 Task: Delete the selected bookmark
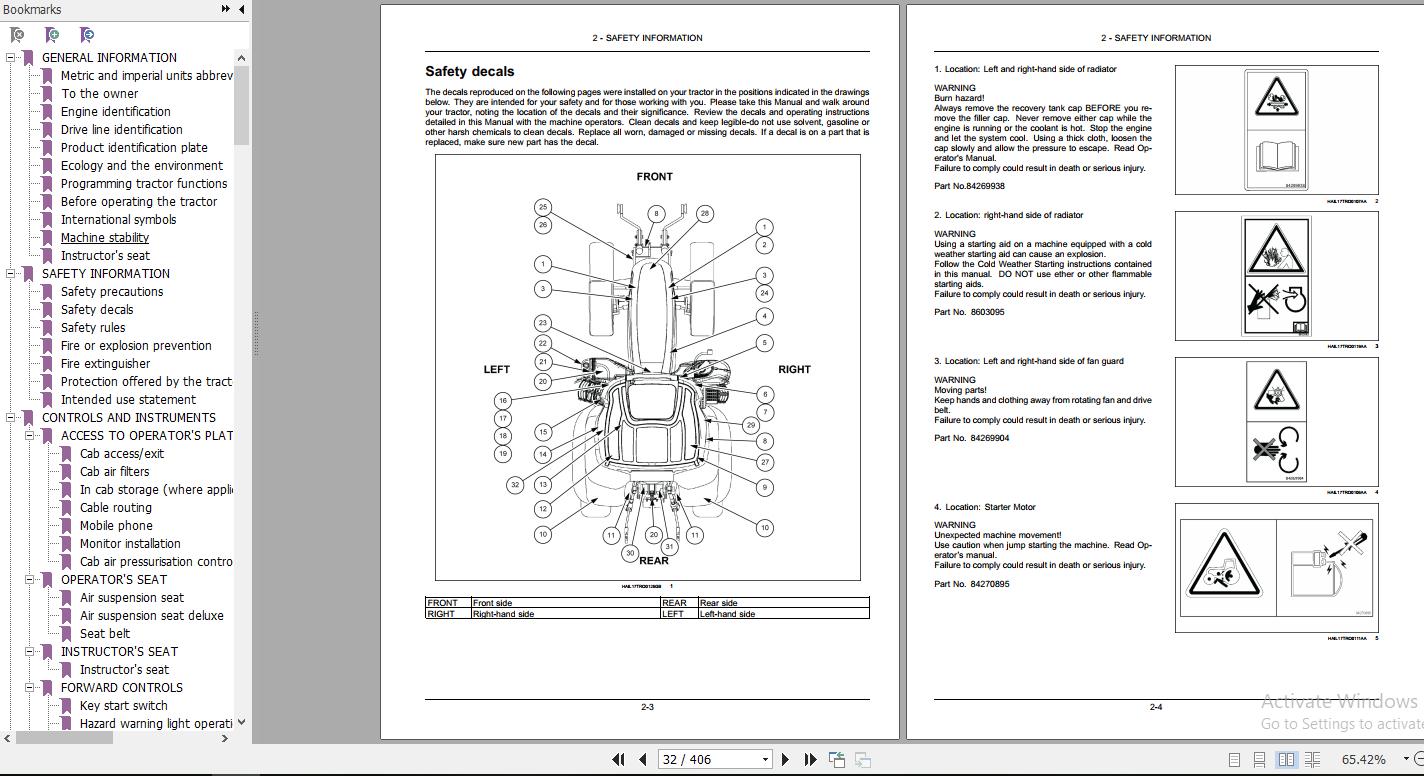click(16, 35)
